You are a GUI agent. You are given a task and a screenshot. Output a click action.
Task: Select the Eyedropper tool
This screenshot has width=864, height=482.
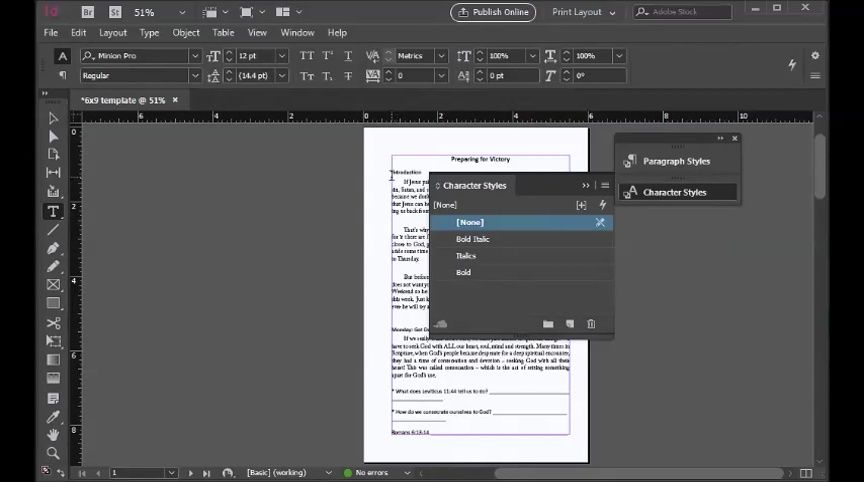coord(53,417)
